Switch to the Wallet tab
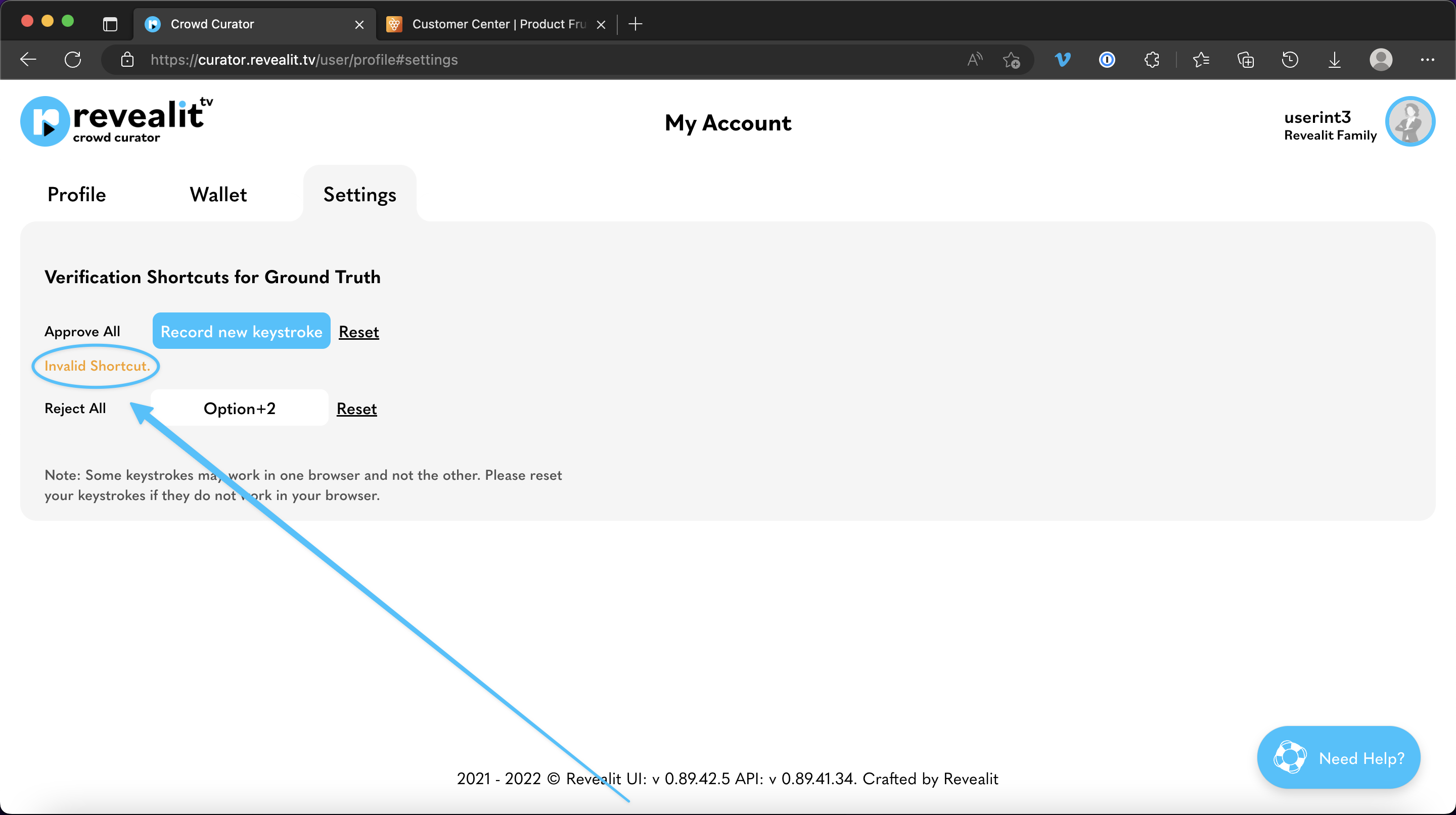This screenshot has width=1456, height=815. pos(218,195)
